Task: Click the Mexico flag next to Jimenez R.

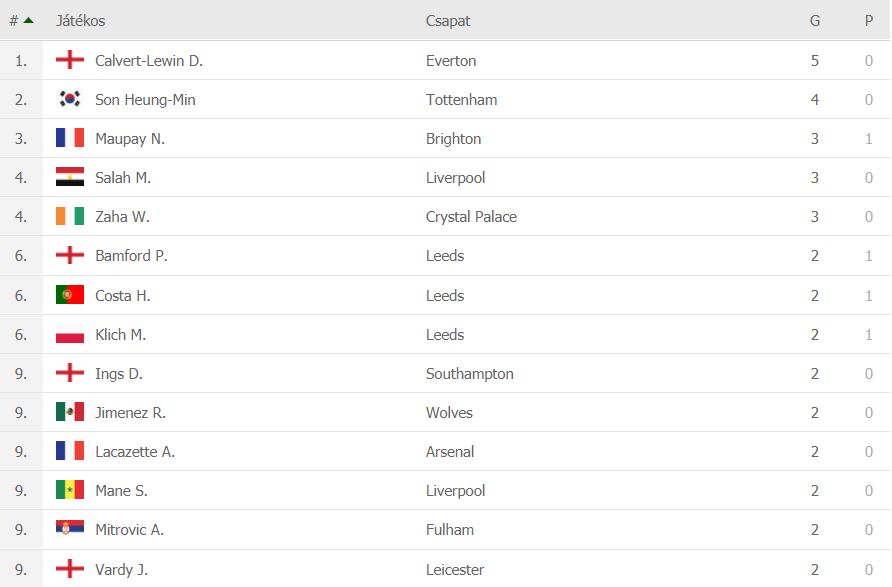Action: click(x=70, y=412)
